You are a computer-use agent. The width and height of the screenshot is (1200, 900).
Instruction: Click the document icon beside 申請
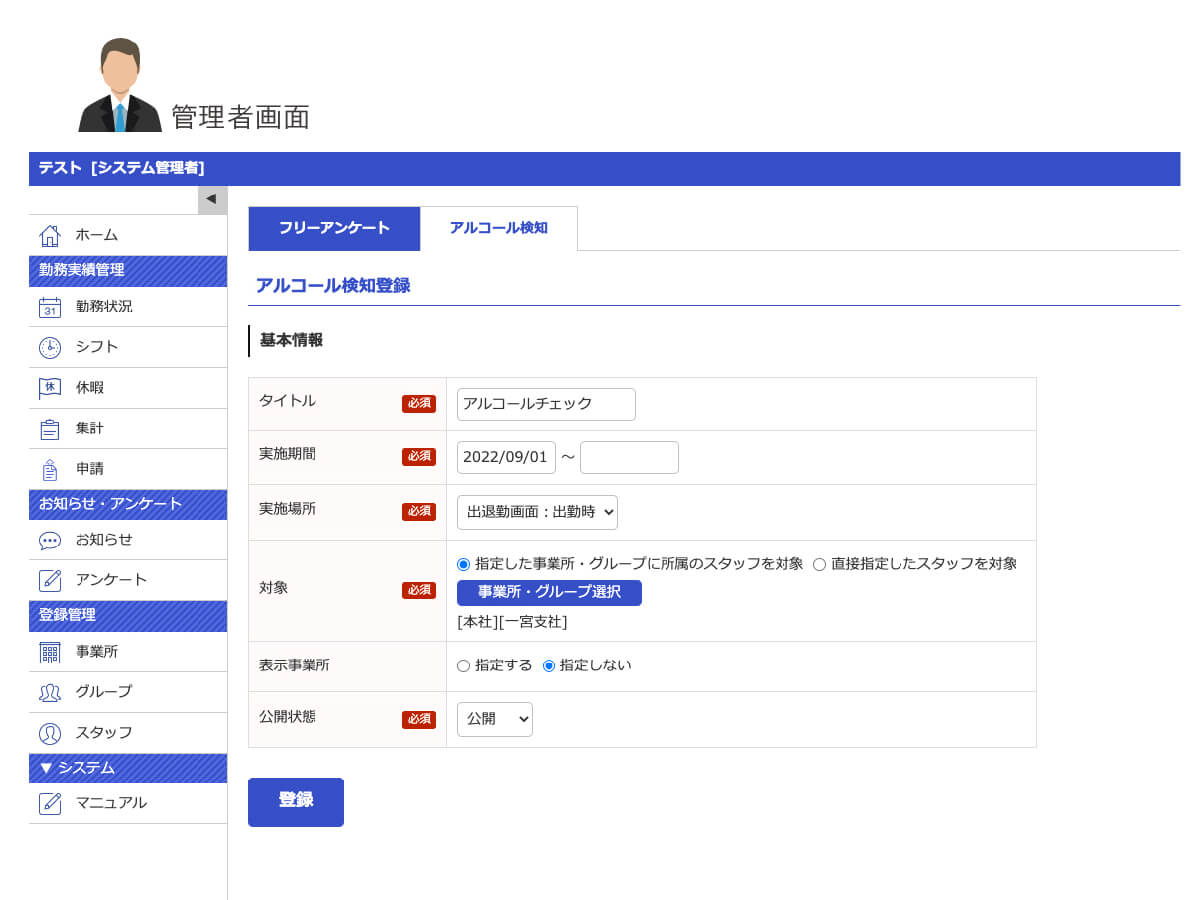pyautogui.click(x=50, y=469)
